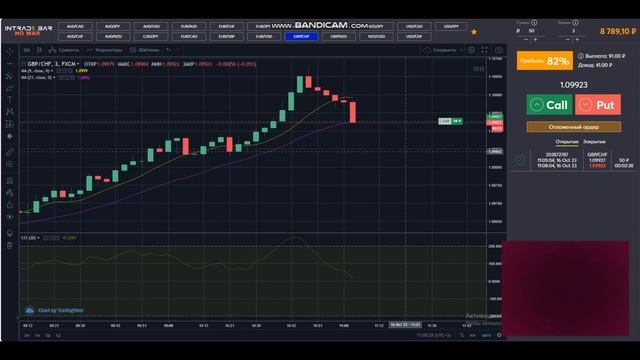
Task: Expand the GBP/CHF symbol legend dropdown
Action: (x=78, y=64)
